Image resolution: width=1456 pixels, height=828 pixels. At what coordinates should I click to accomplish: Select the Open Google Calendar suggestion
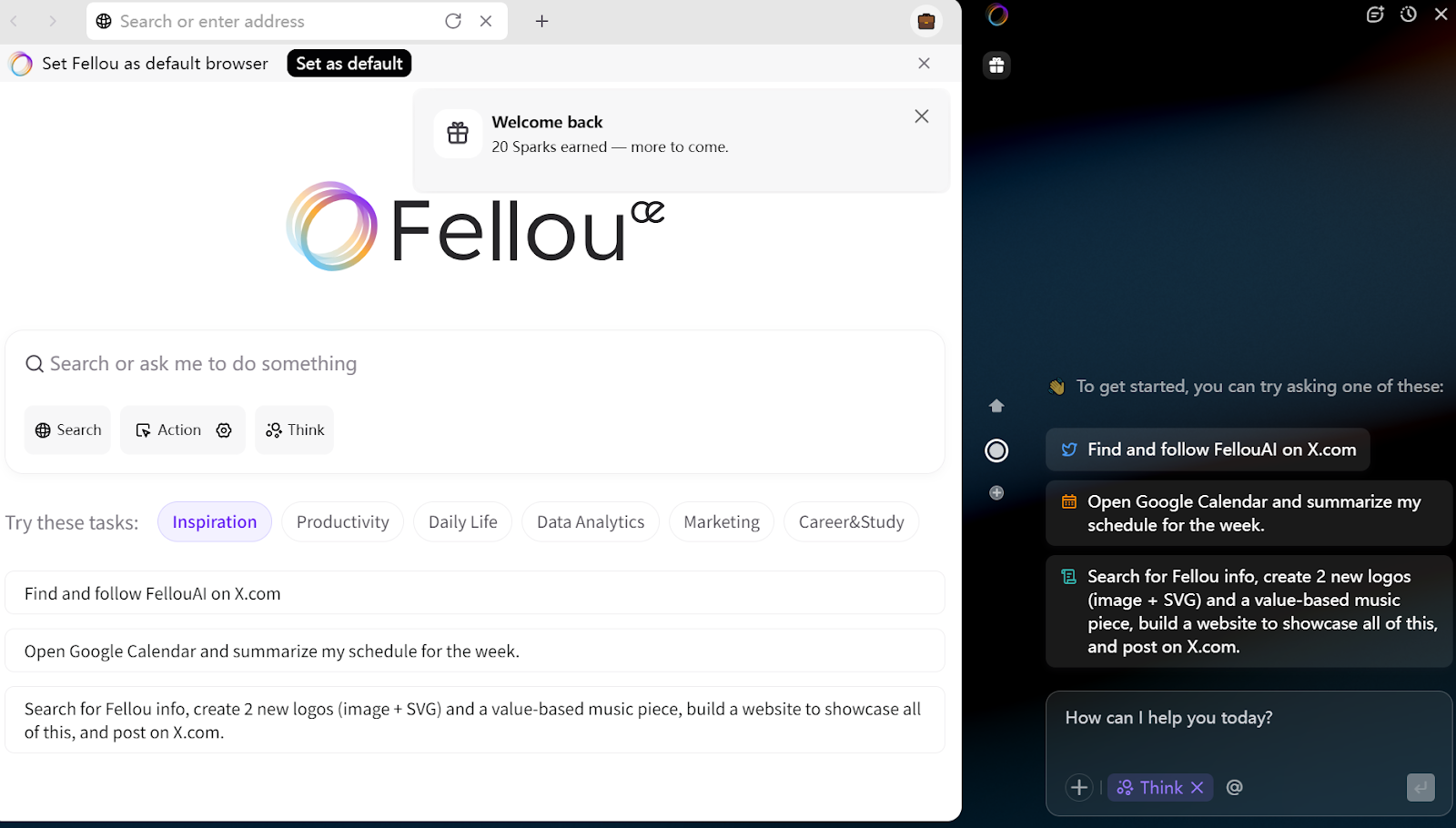point(1248,512)
